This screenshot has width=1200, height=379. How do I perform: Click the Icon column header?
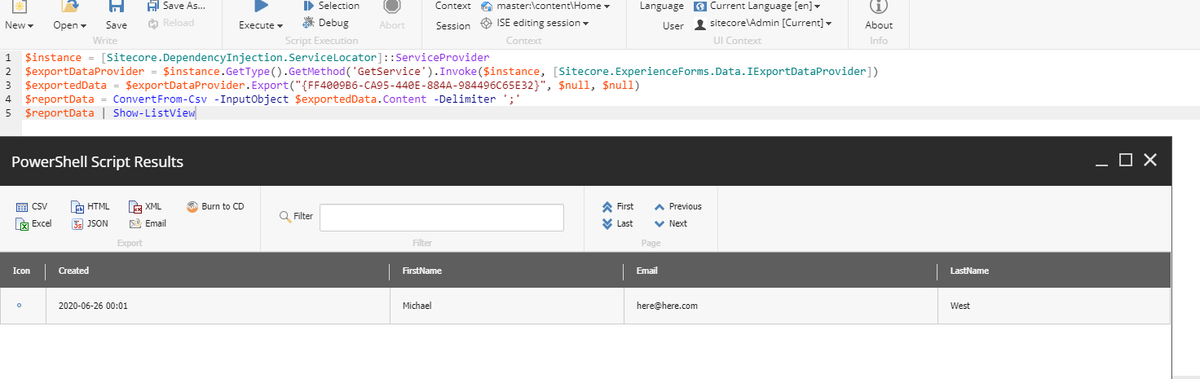[x=22, y=271]
